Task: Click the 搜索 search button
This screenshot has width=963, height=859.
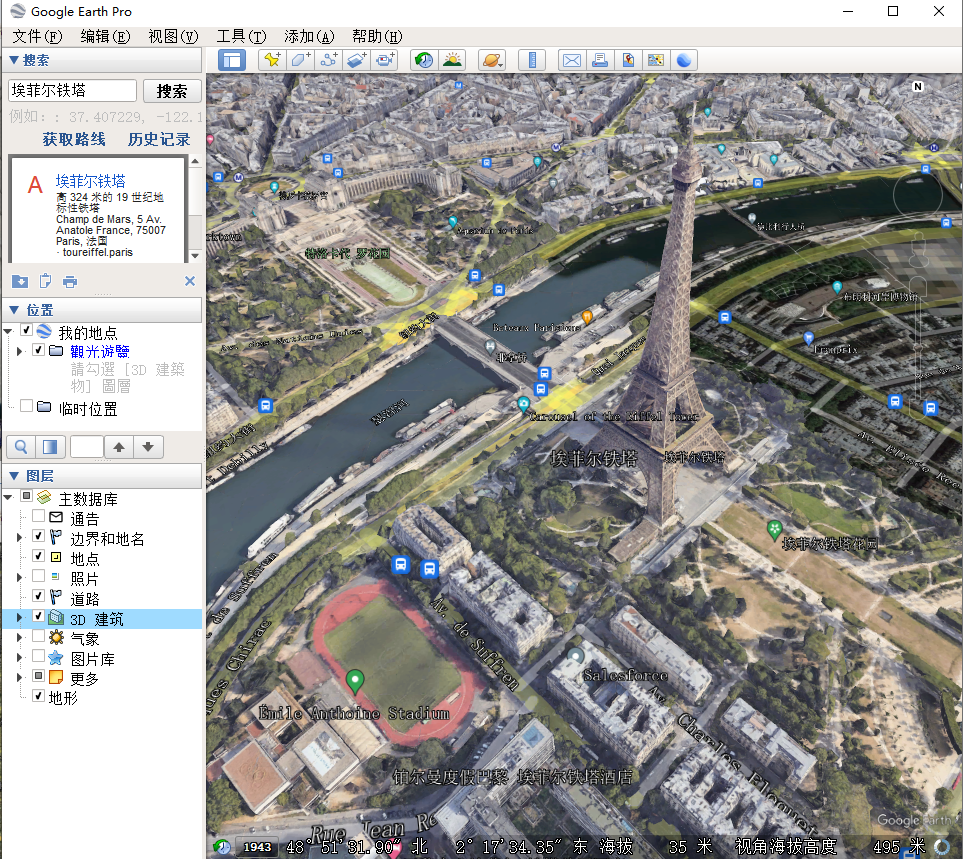Action: (x=172, y=91)
